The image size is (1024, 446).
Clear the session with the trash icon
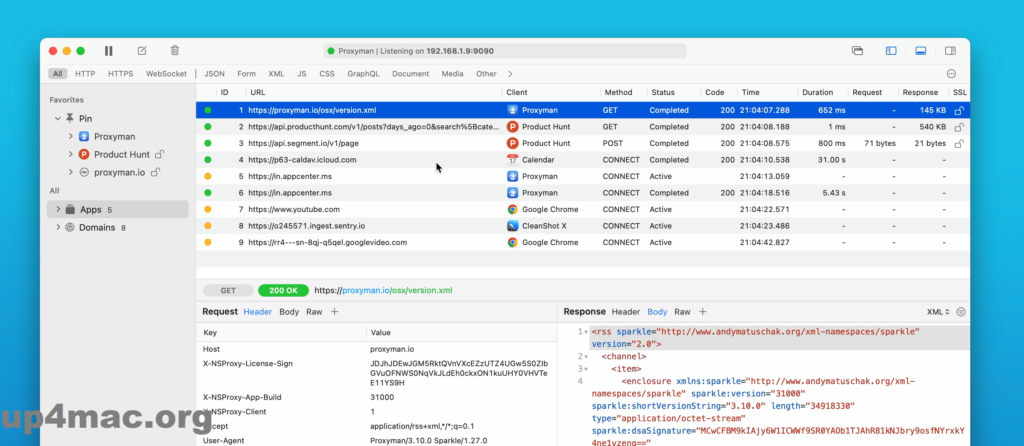(x=175, y=50)
